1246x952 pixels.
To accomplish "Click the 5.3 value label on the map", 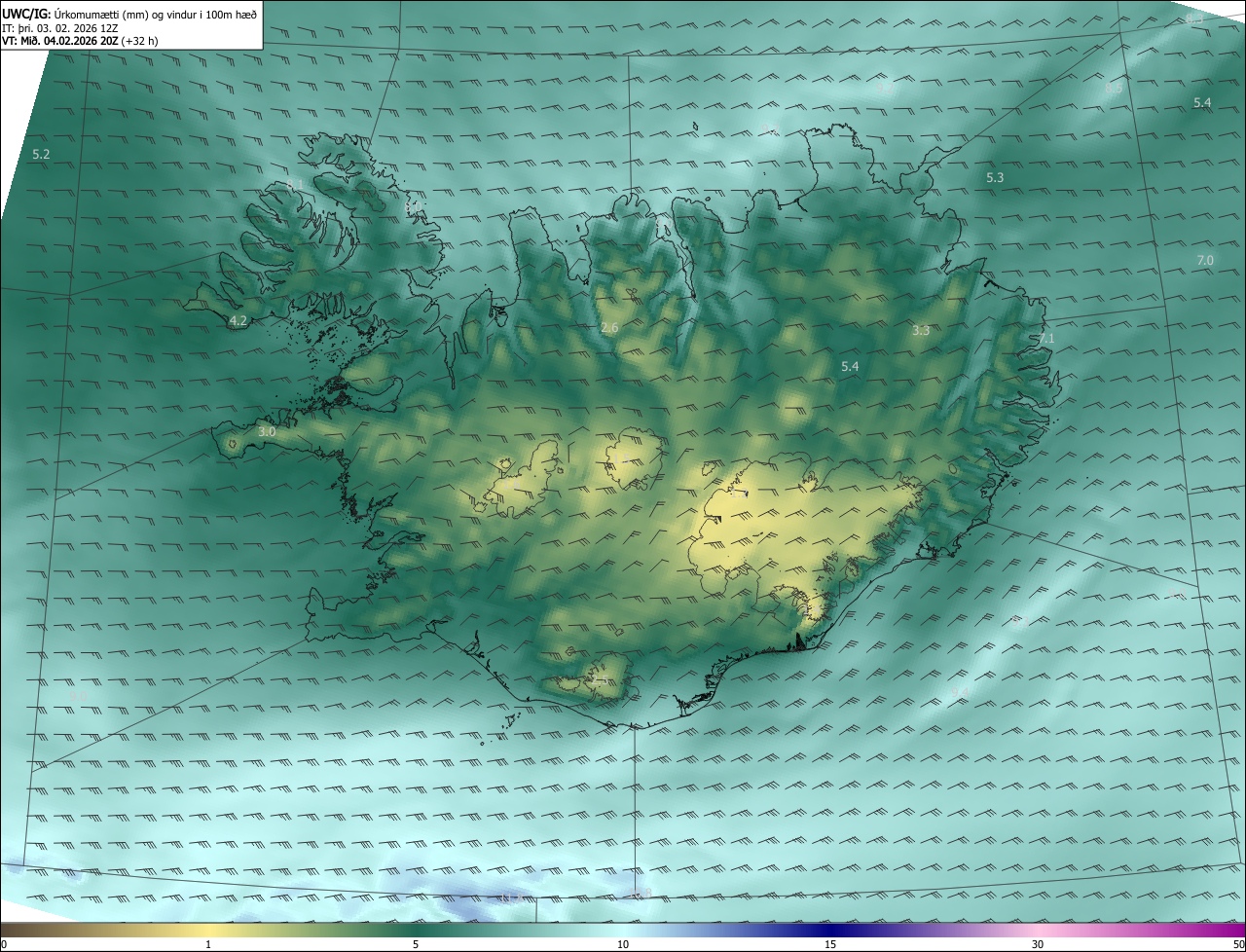I will (995, 178).
